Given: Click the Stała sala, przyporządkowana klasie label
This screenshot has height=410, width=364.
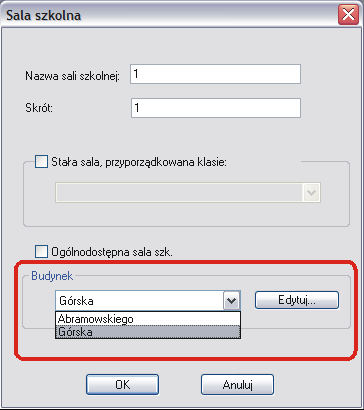Looking at the screenshot, I should pyautogui.click(x=139, y=162).
